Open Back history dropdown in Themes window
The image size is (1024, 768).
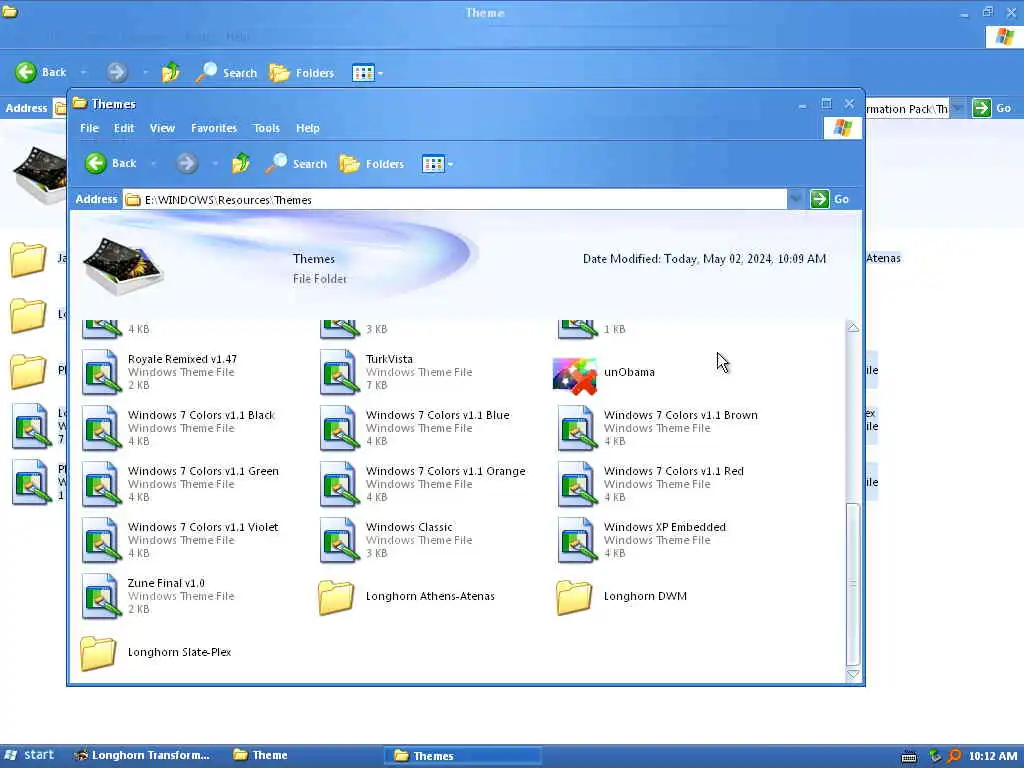tap(153, 164)
